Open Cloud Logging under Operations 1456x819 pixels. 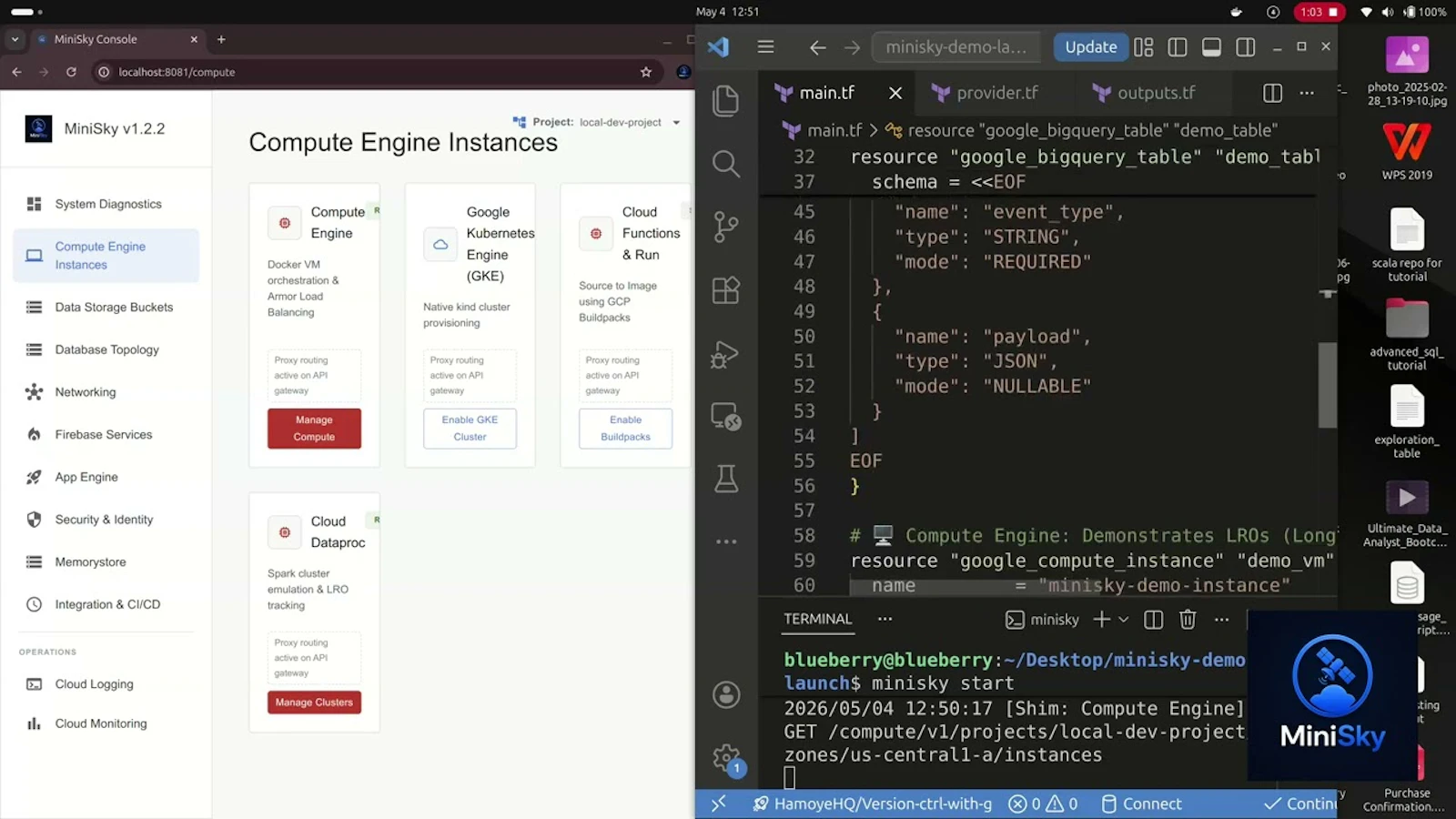(x=106, y=684)
